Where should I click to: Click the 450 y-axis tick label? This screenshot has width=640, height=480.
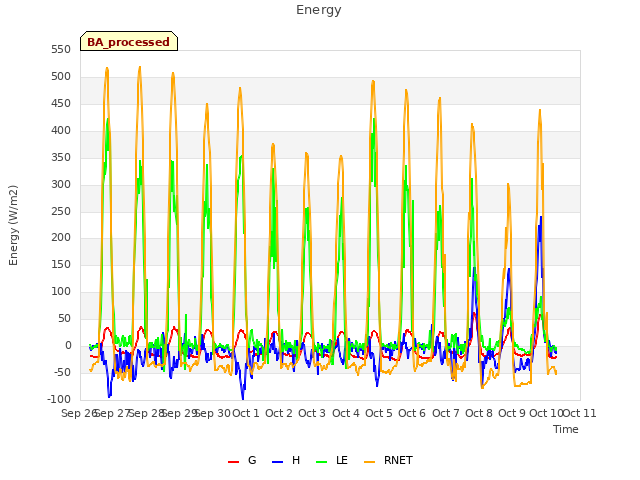click(x=61, y=104)
